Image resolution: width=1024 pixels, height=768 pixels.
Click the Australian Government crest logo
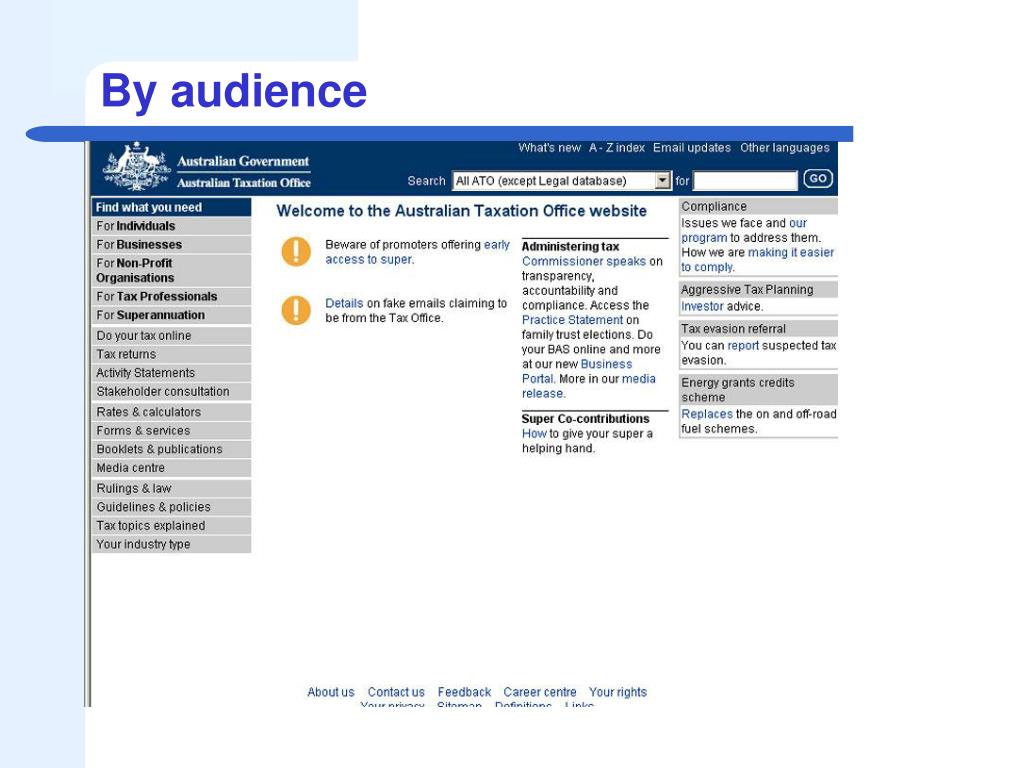(x=136, y=167)
